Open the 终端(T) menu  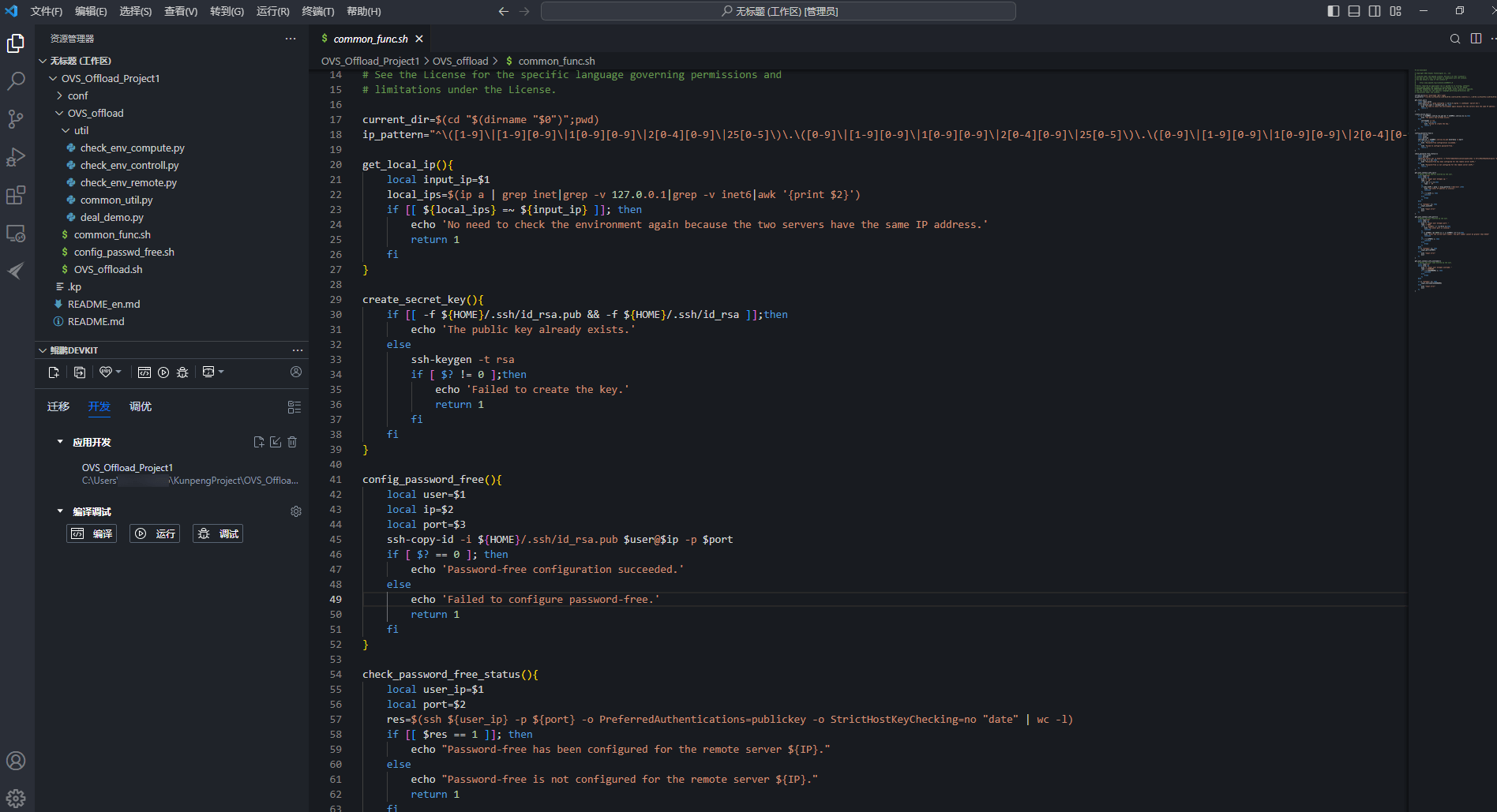point(318,11)
